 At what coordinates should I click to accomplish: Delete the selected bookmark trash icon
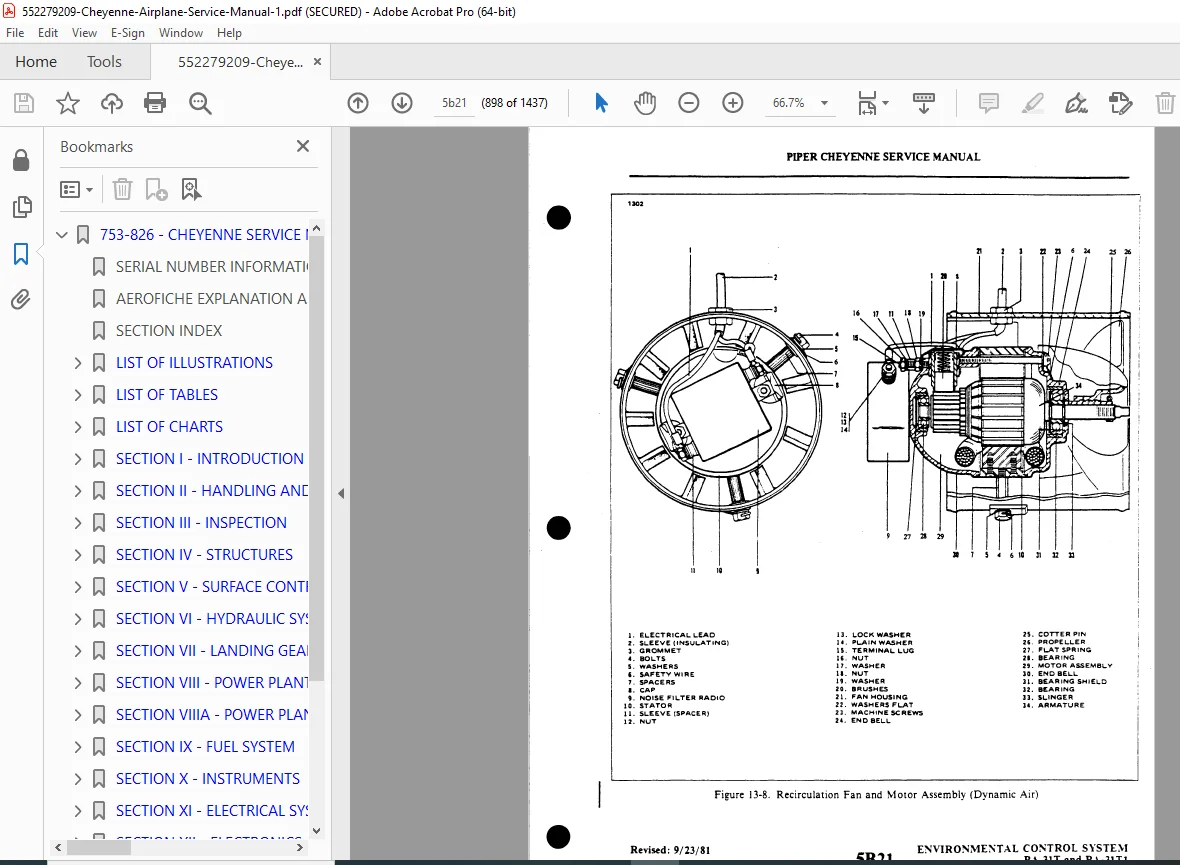(122, 189)
